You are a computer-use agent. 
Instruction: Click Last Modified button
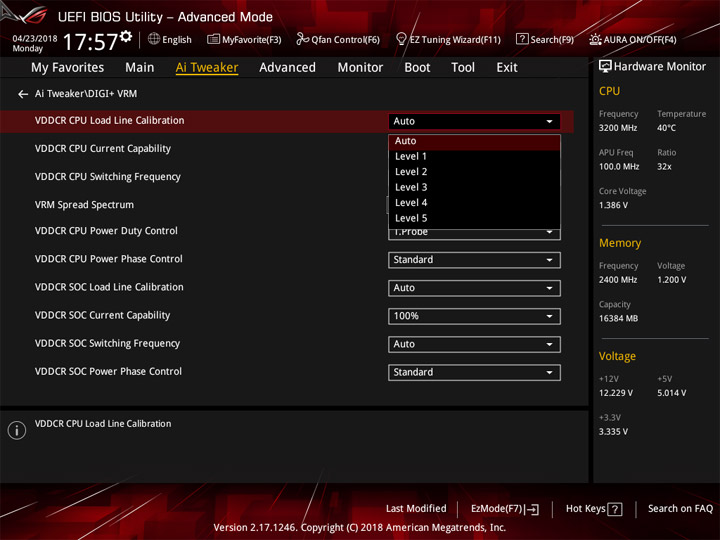pyautogui.click(x=416, y=509)
